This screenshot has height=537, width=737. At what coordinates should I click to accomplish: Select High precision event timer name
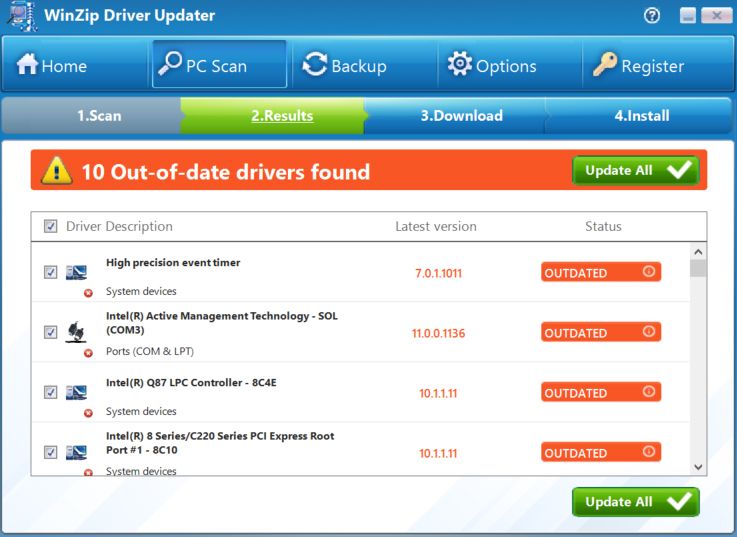coord(173,262)
